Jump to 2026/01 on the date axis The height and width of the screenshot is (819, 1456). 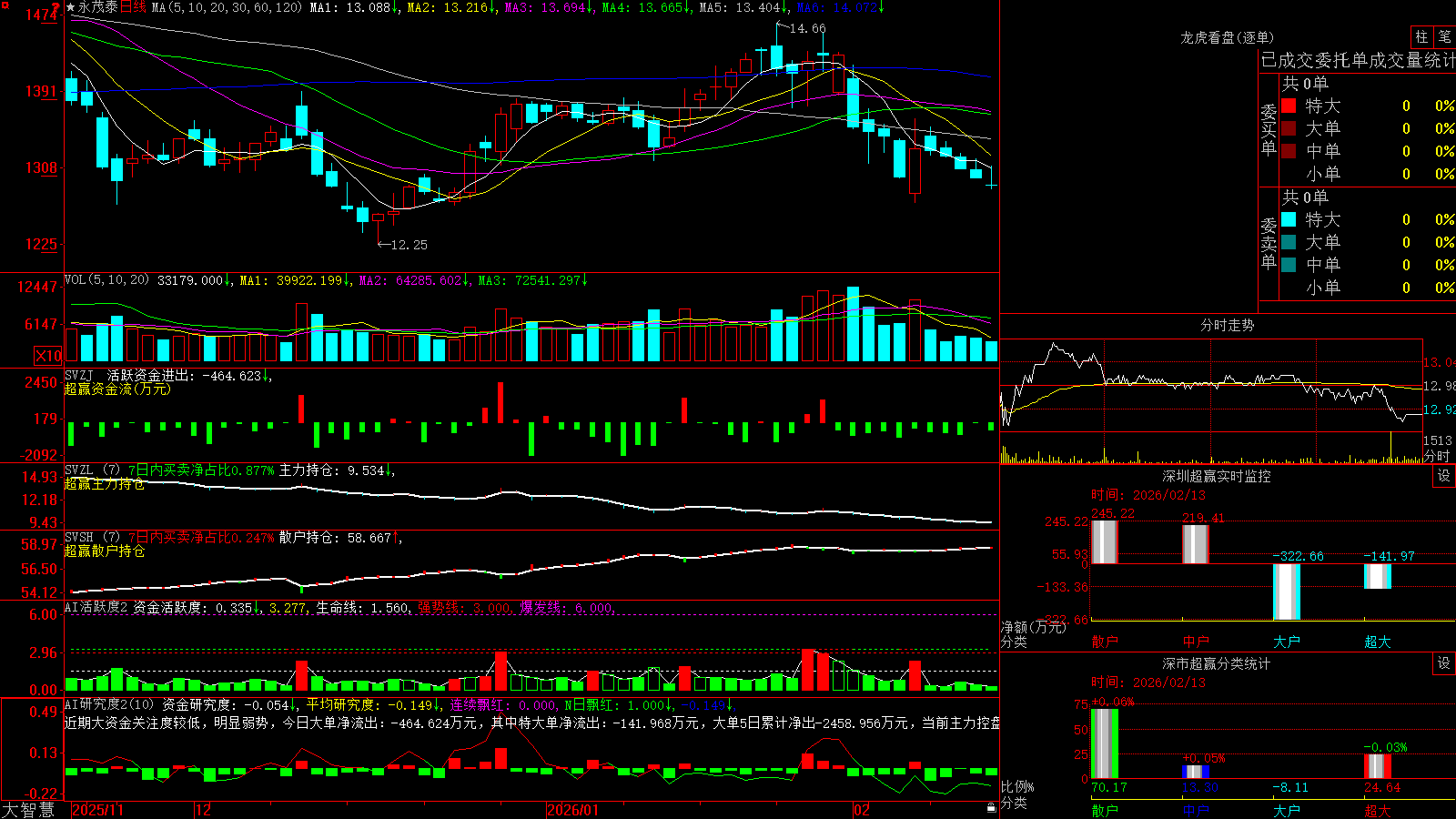pos(573,810)
